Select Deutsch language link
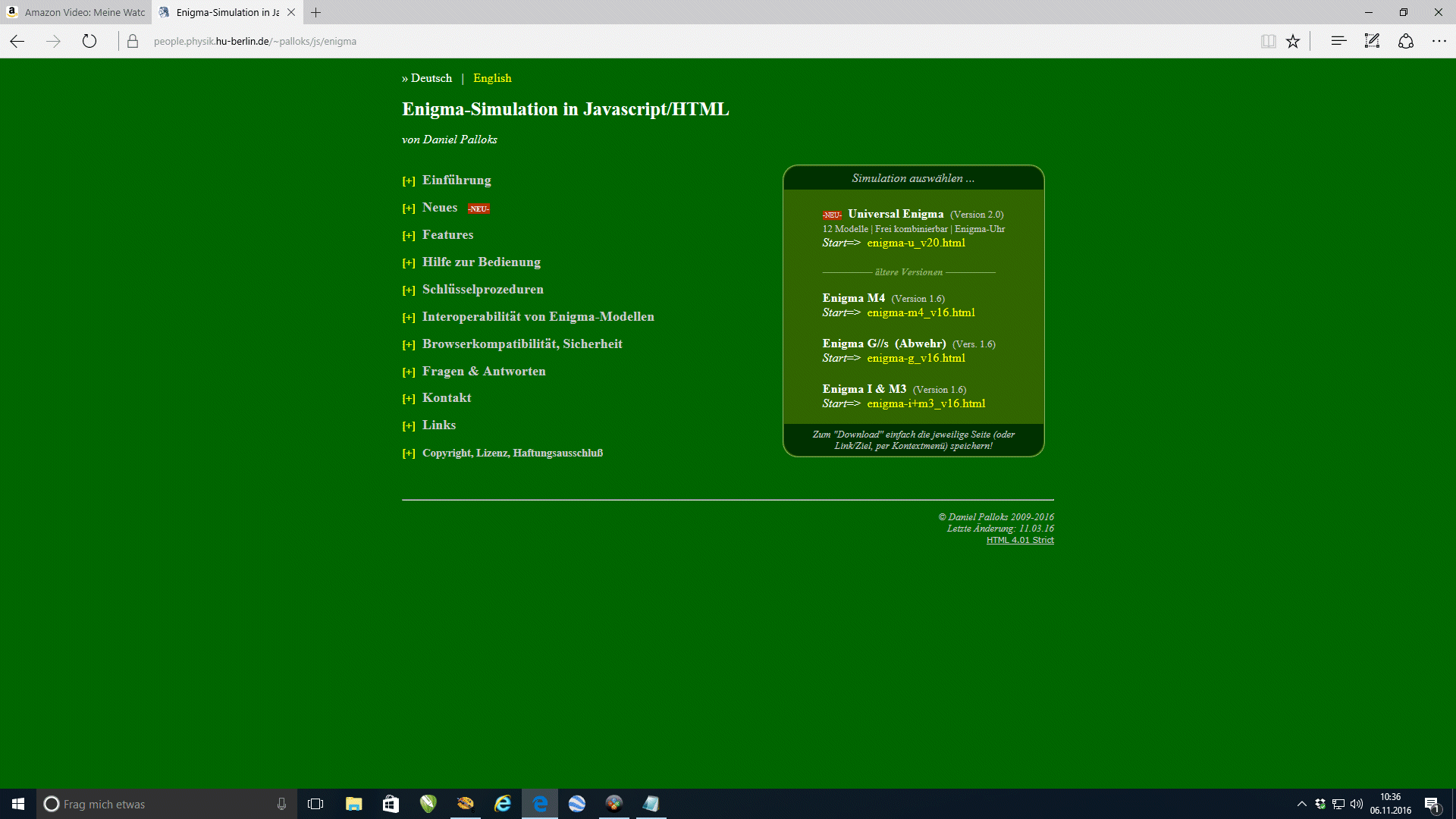Viewport: 1456px width, 819px height. coord(431,78)
